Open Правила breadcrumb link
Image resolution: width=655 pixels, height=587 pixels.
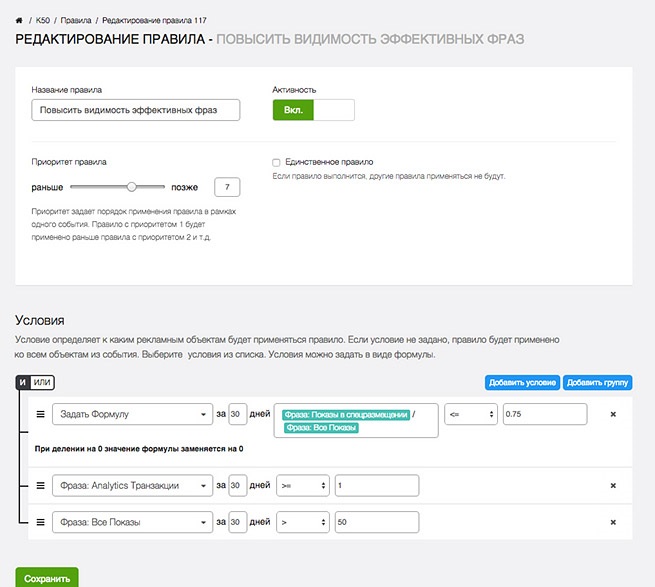point(78,20)
